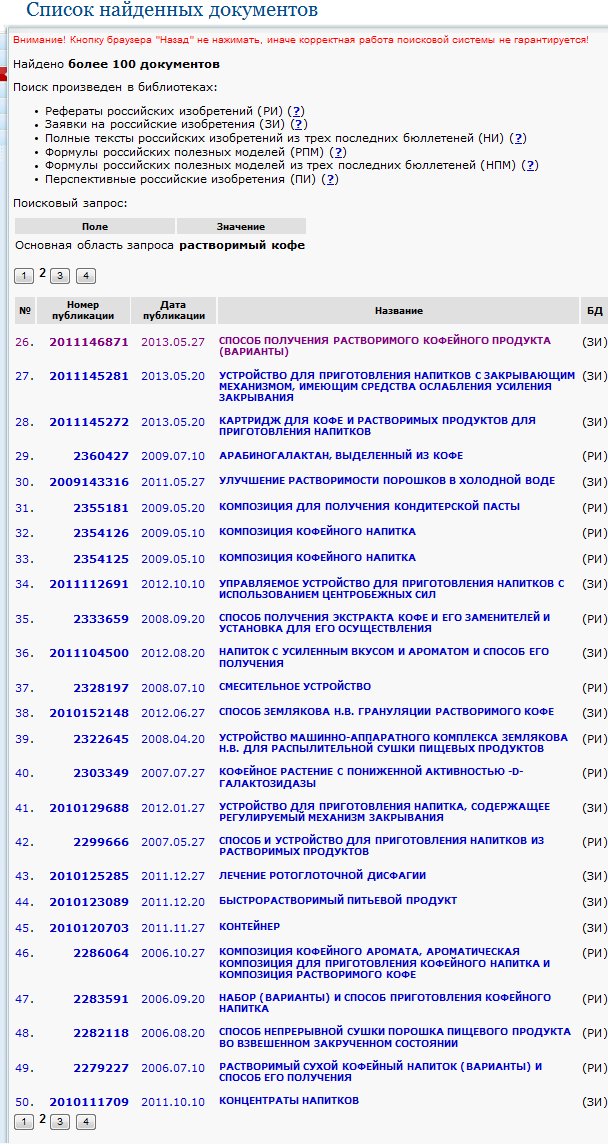Open publication number 2010111709
The width and height of the screenshot is (608, 1144).
tap(89, 1102)
